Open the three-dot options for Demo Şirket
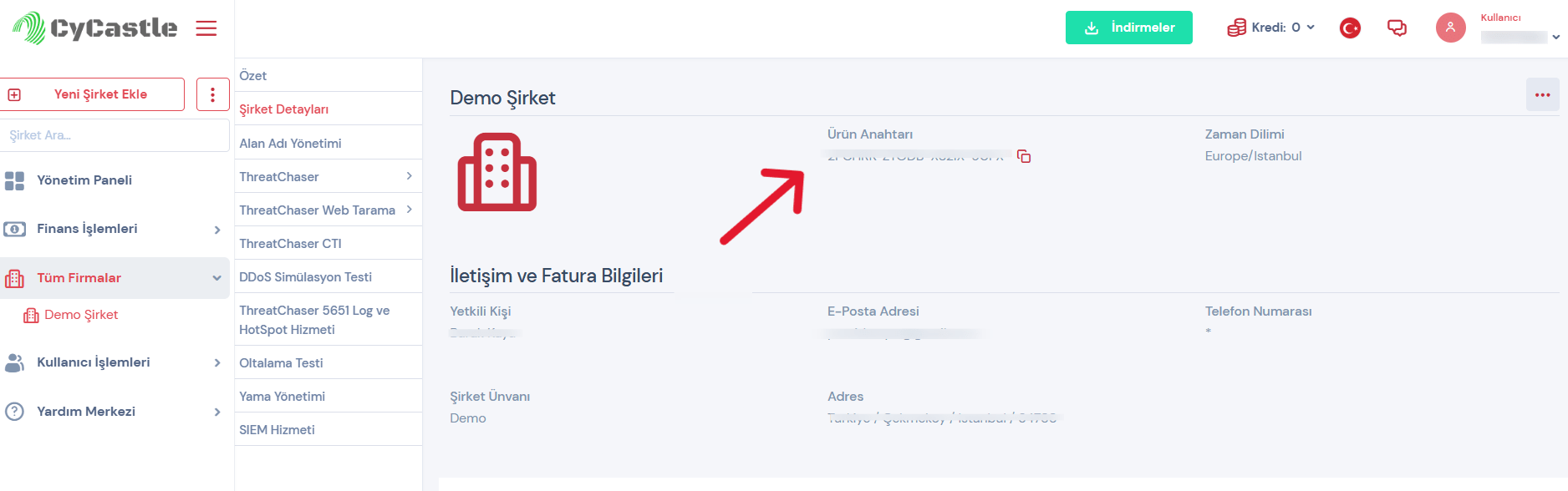The image size is (1568, 491). click(1542, 95)
